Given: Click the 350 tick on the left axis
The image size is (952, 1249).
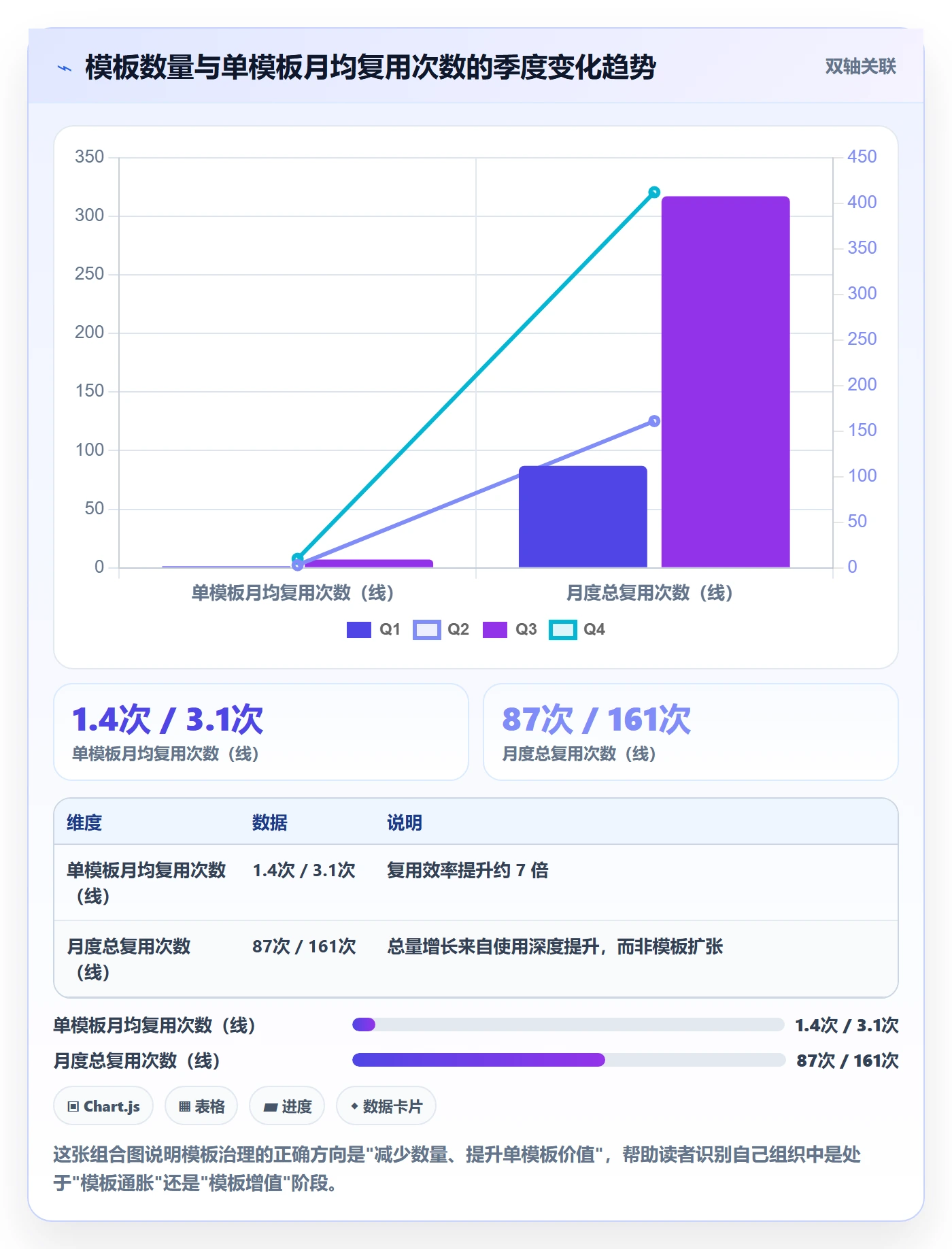Looking at the screenshot, I should (x=90, y=156).
